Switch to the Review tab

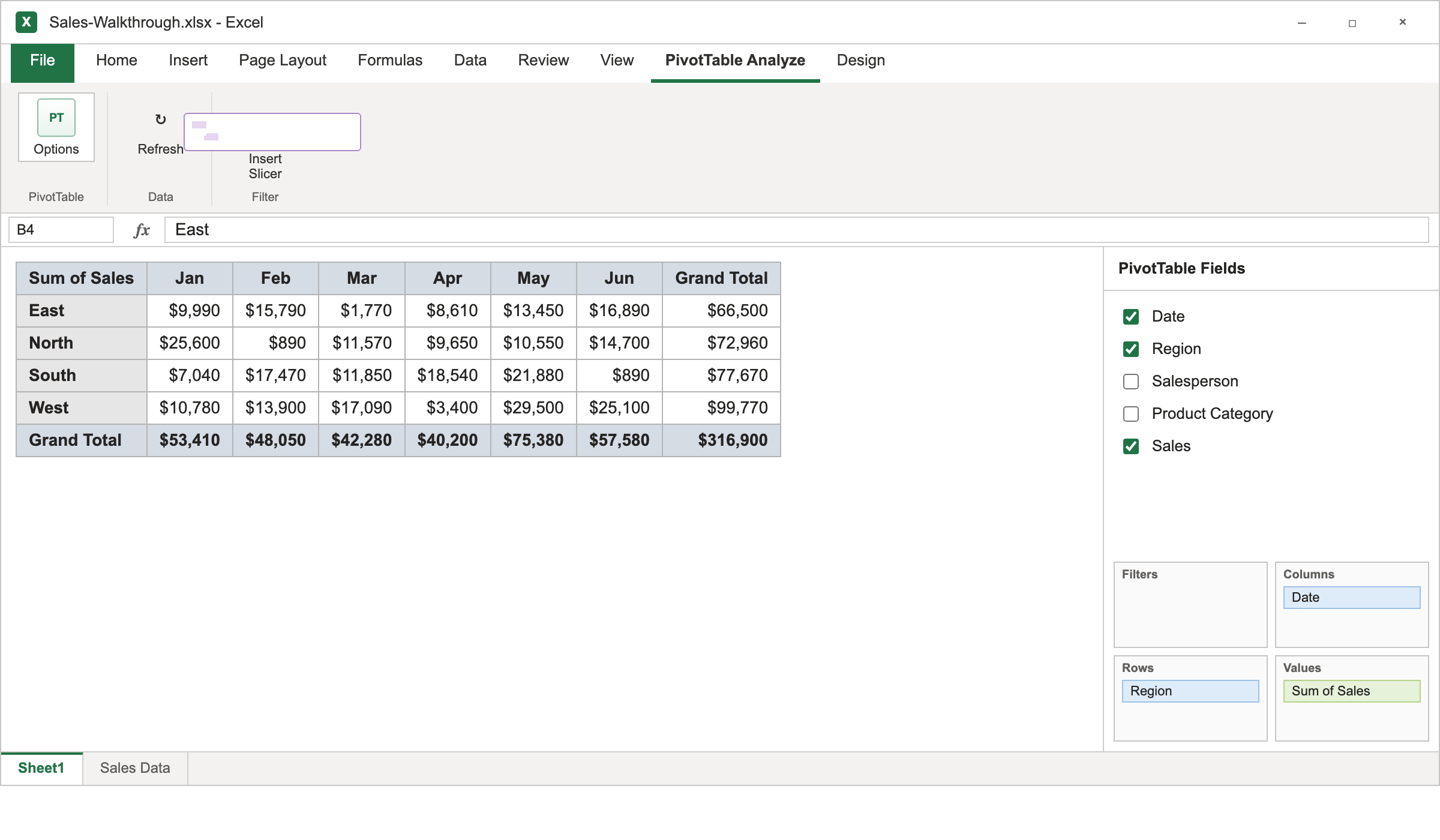543,61
